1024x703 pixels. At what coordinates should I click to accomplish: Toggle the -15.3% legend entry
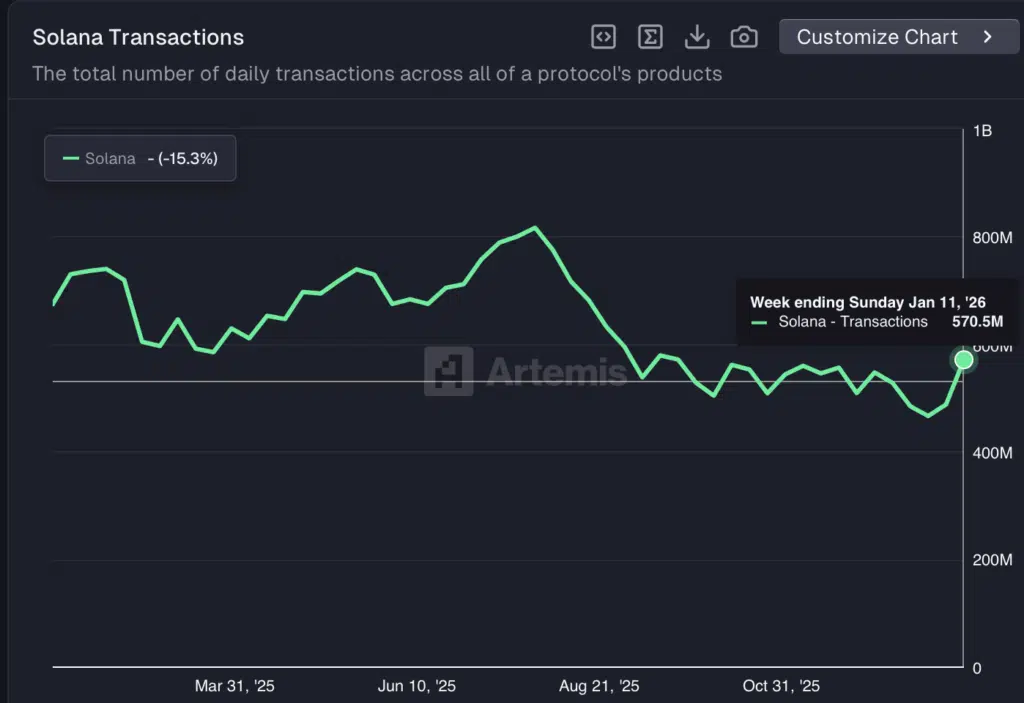185,158
